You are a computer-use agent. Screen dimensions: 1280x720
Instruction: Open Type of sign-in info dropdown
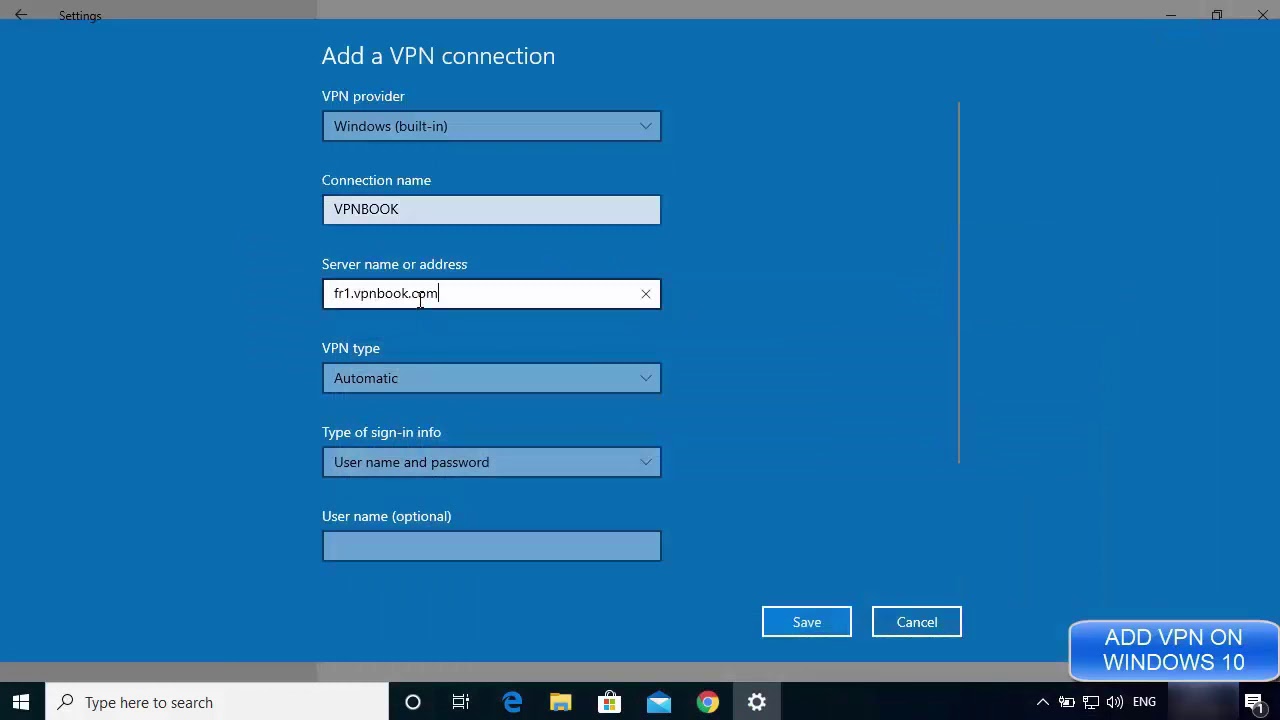tap(491, 462)
